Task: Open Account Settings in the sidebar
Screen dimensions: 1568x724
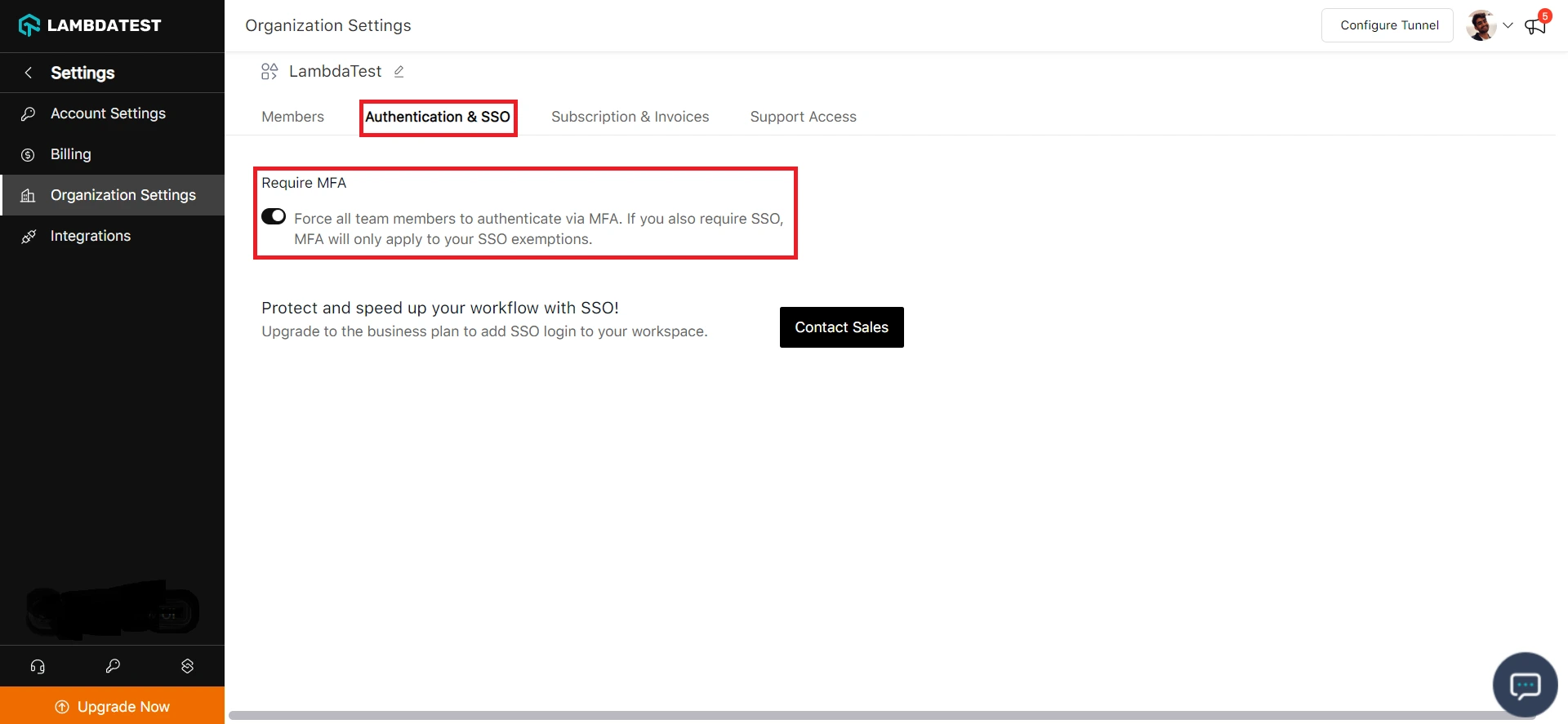Action: [x=108, y=113]
